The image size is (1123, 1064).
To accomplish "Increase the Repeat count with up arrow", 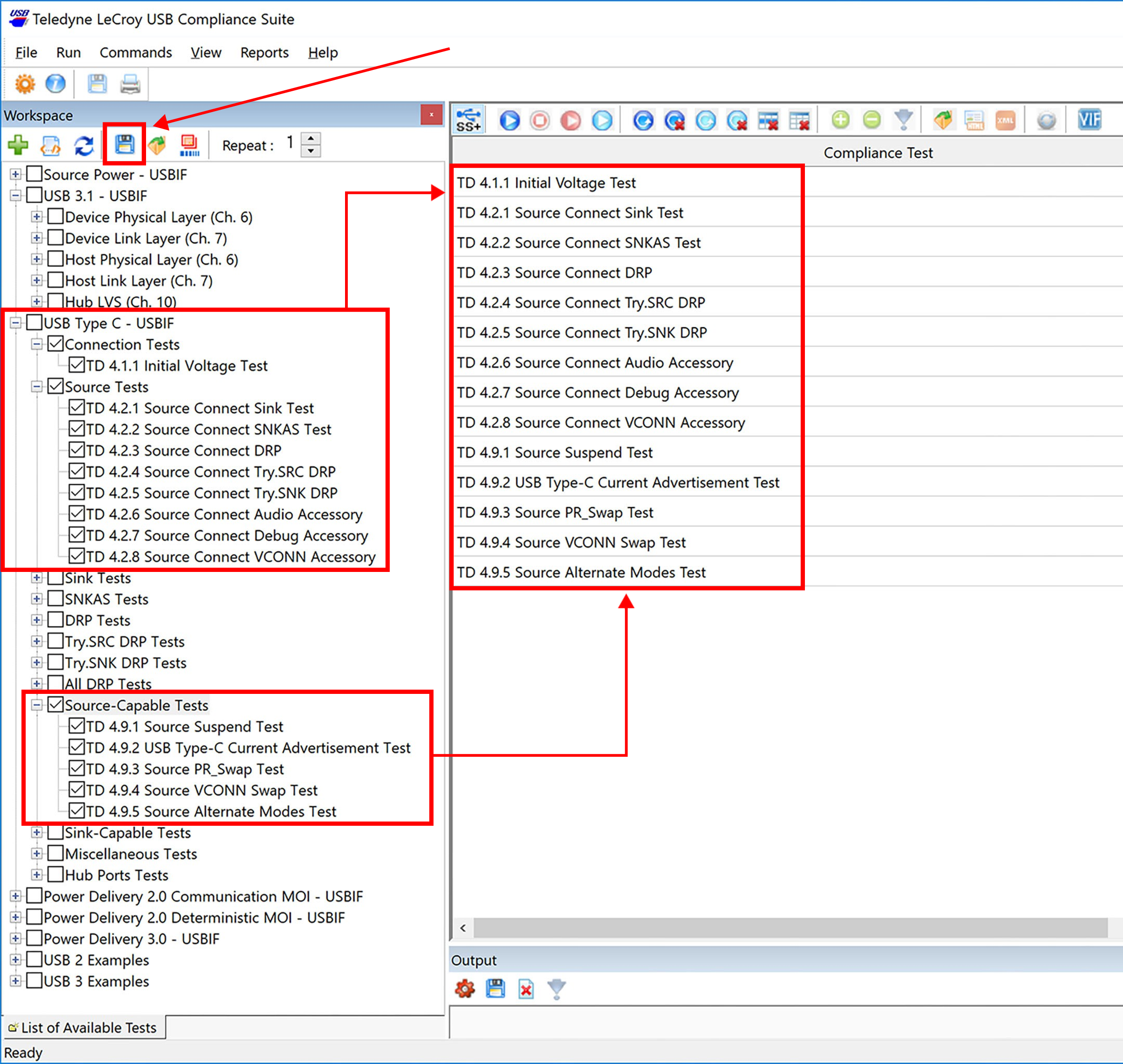I will pos(311,138).
